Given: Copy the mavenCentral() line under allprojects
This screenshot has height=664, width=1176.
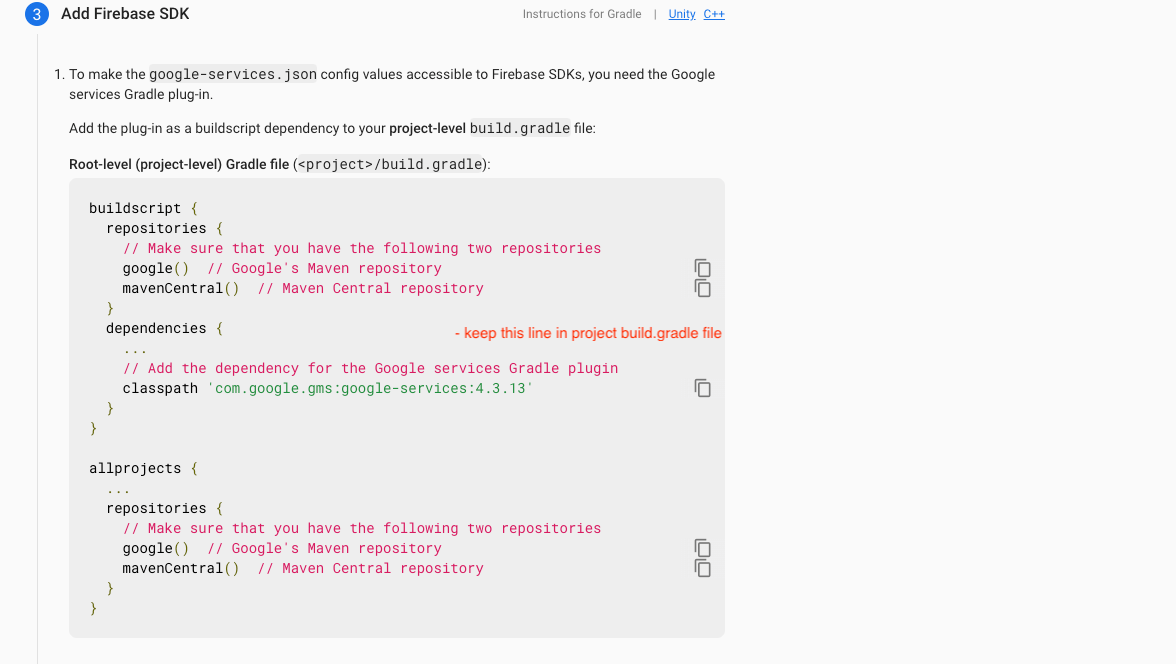Looking at the screenshot, I should pyautogui.click(x=703, y=568).
